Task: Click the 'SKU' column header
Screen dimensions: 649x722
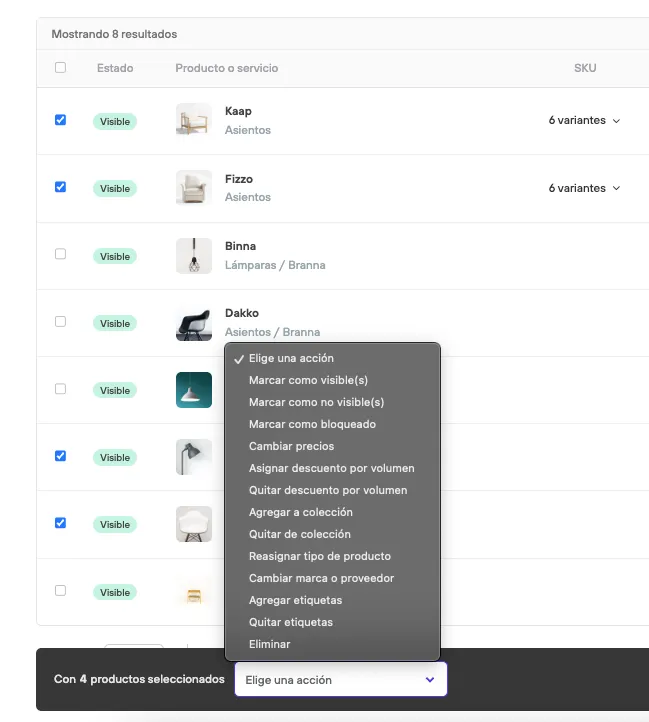Action: pyautogui.click(x=585, y=68)
